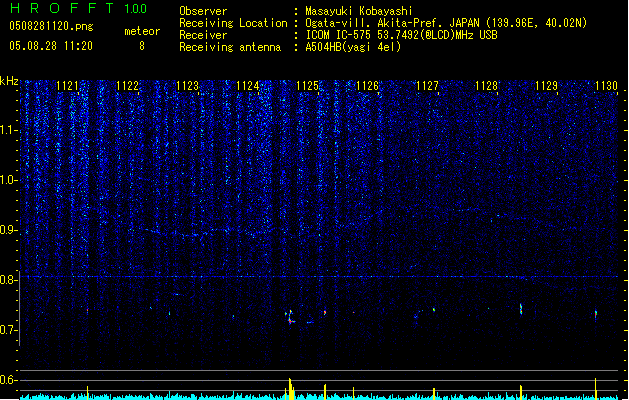Click the 1124 time marker
The height and width of the screenshot is (400, 629).
click(248, 86)
